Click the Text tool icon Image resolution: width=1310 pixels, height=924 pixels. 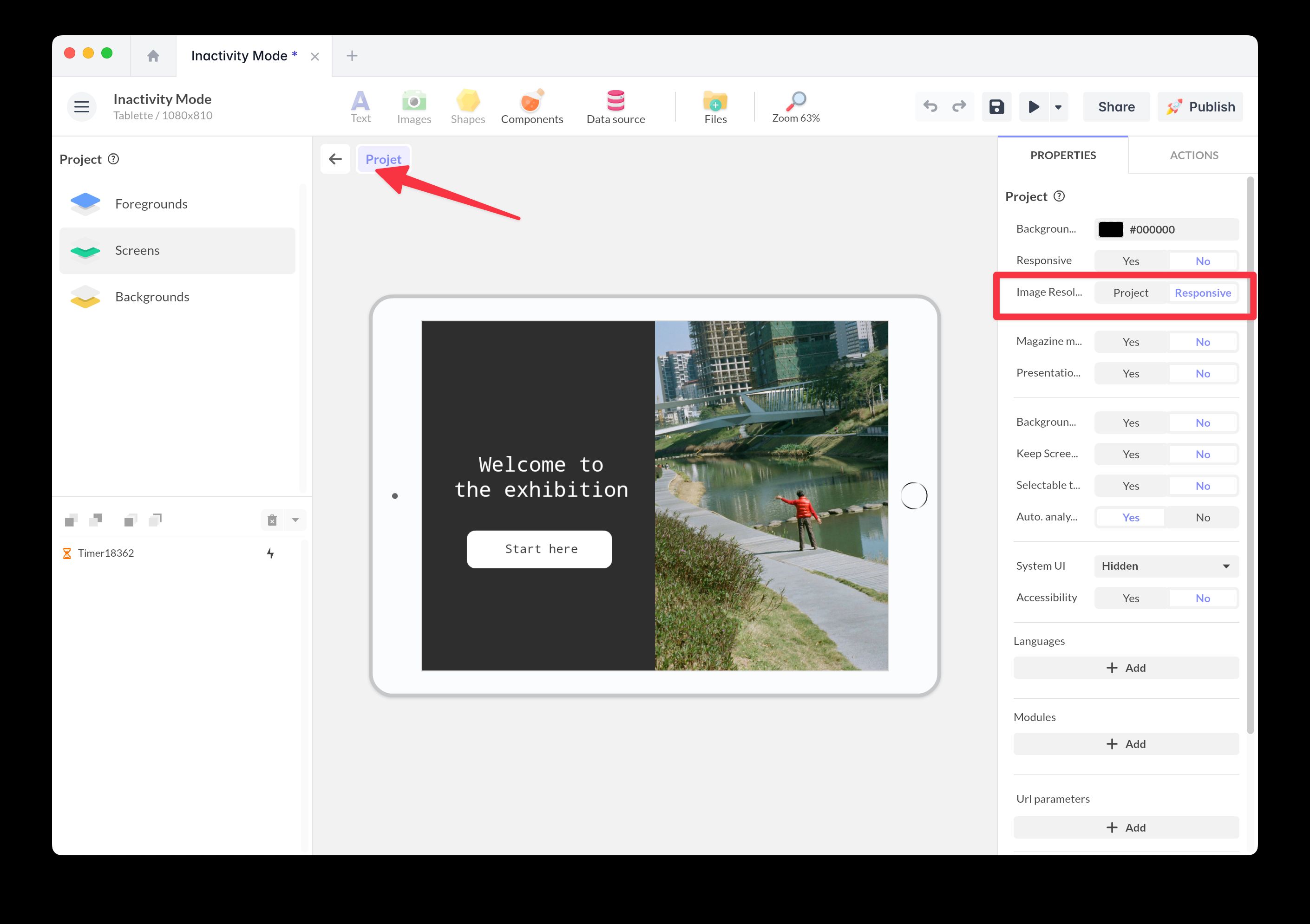tap(360, 102)
